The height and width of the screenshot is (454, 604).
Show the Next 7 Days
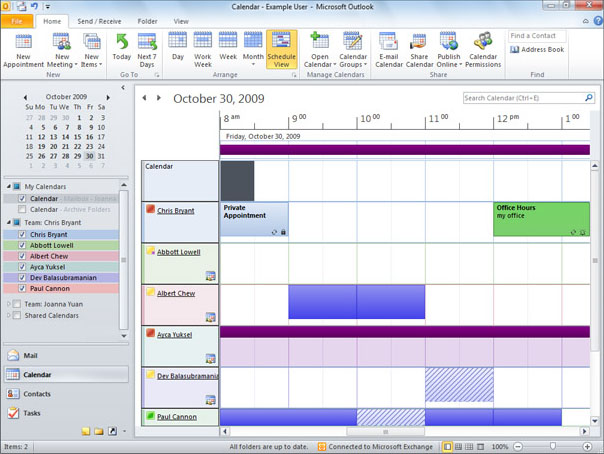tap(147, 50)
